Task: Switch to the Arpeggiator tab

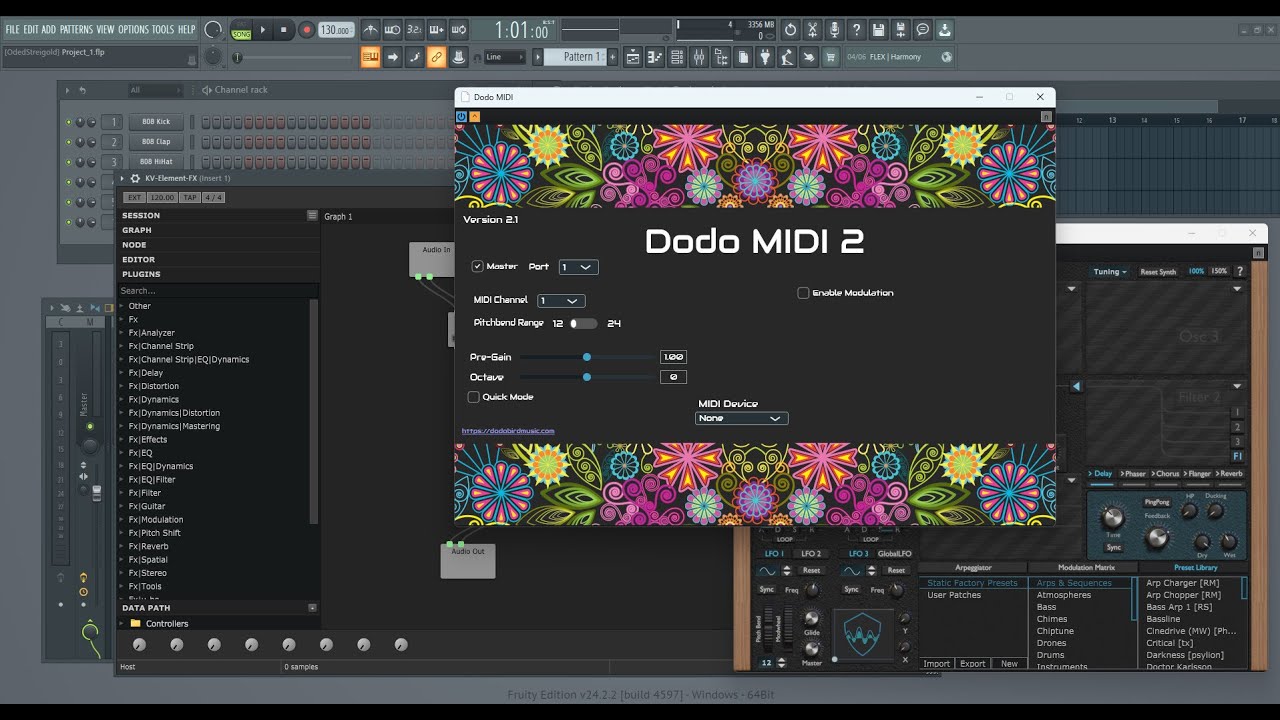Action: click(x=973, y=568)
